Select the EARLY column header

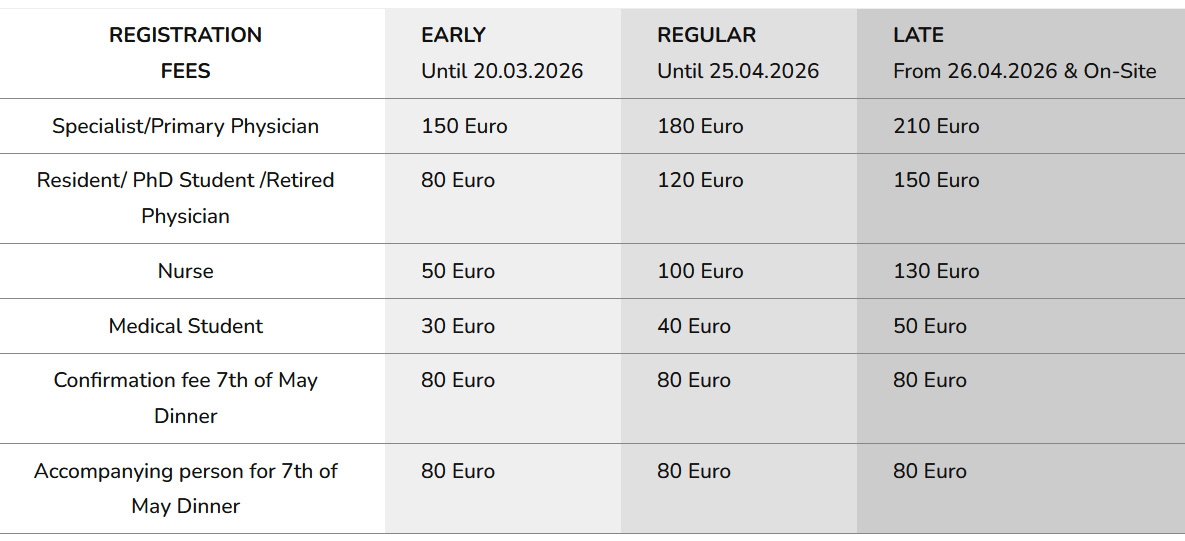(453, 35)
